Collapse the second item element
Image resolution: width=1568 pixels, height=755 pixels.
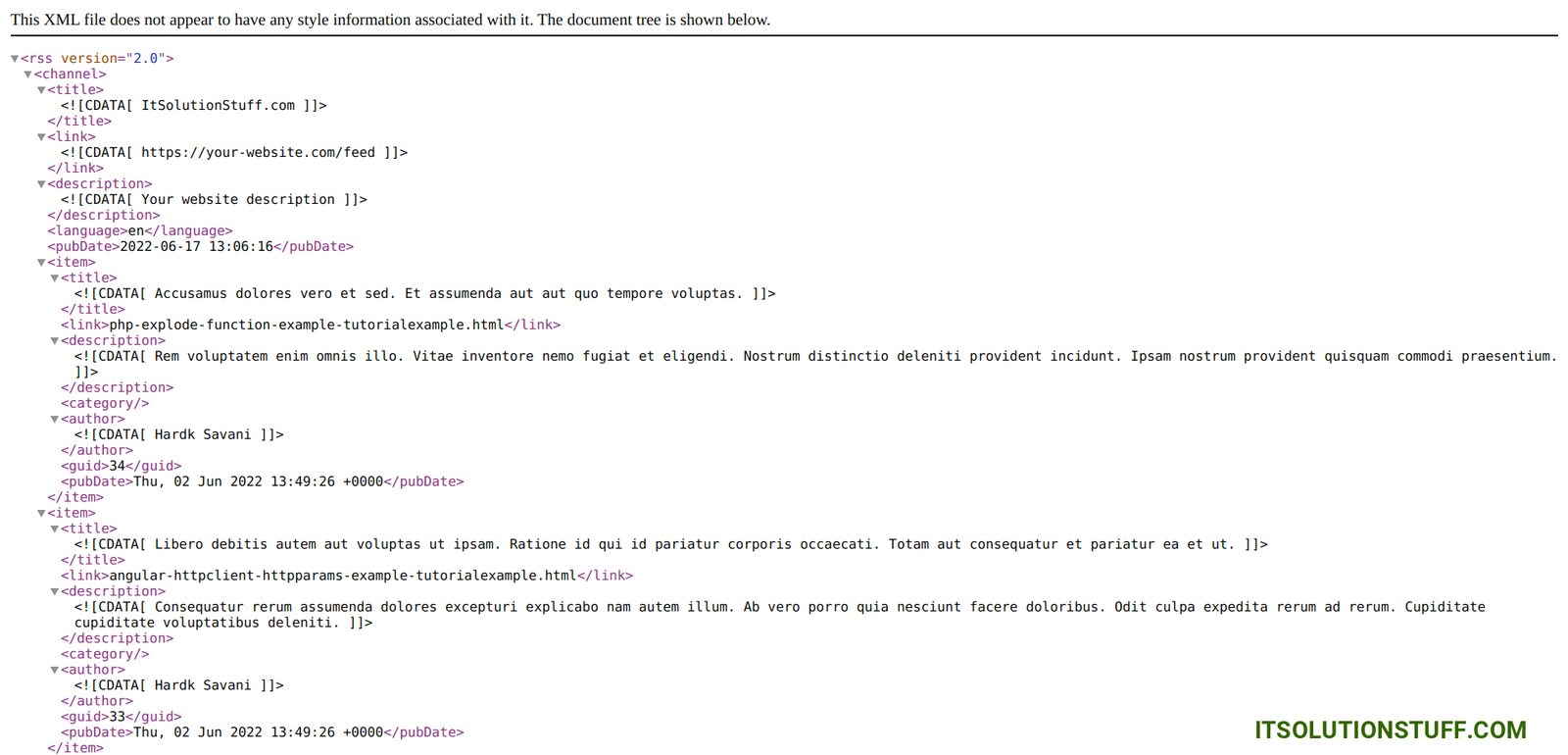pos(41,514)
